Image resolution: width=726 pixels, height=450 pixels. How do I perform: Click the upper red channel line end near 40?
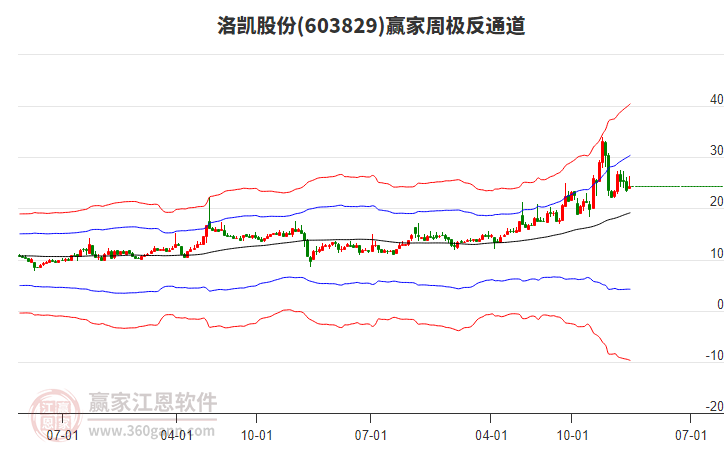click(x=629, y=105)
